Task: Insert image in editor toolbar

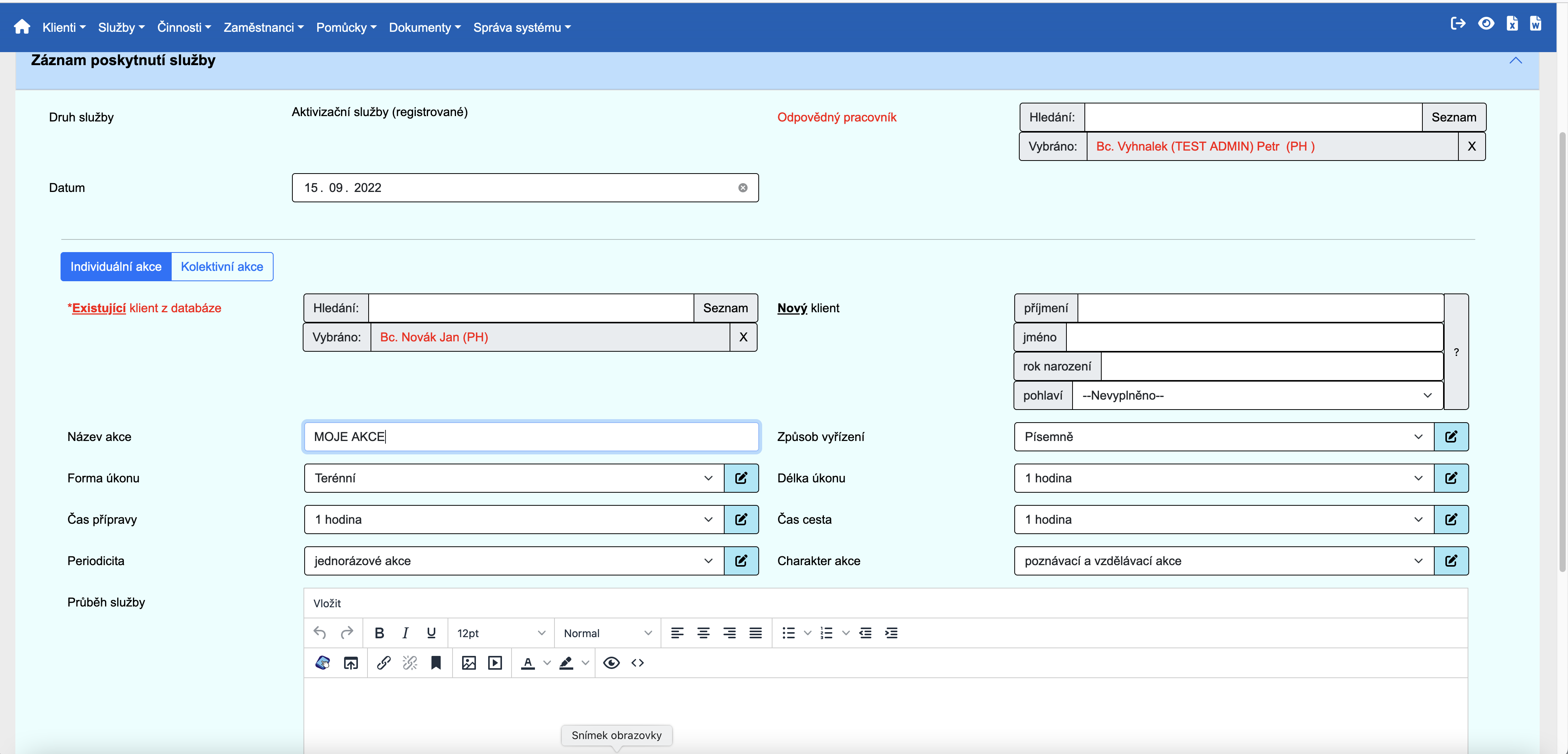Action: [469, 663]
